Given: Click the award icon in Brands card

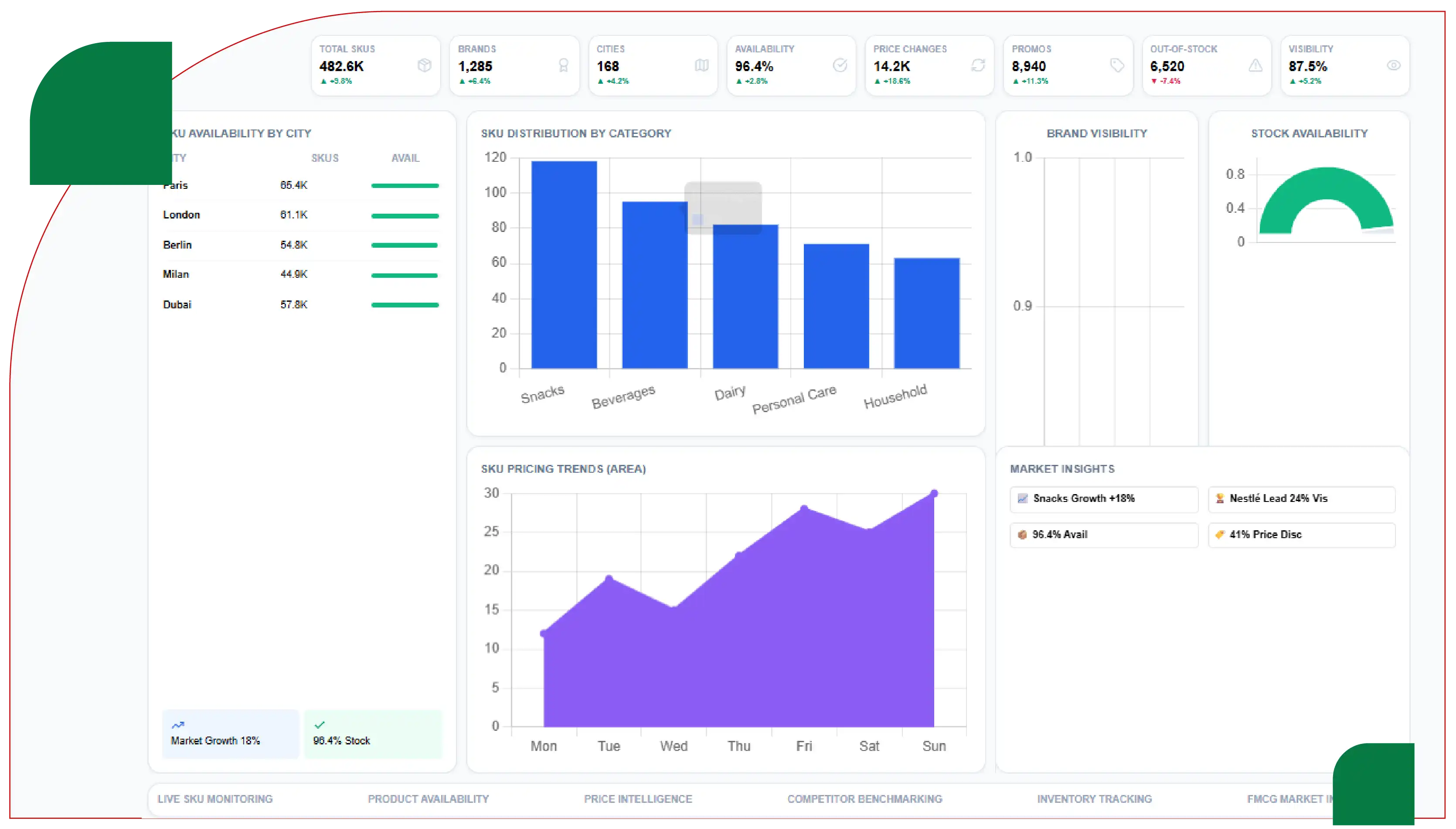Looking at the screenshot, I should pos(563,65).
